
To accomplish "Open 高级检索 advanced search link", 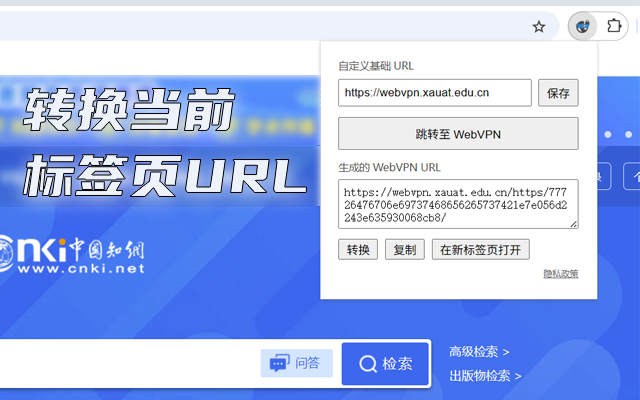I will tap(479, 351).
